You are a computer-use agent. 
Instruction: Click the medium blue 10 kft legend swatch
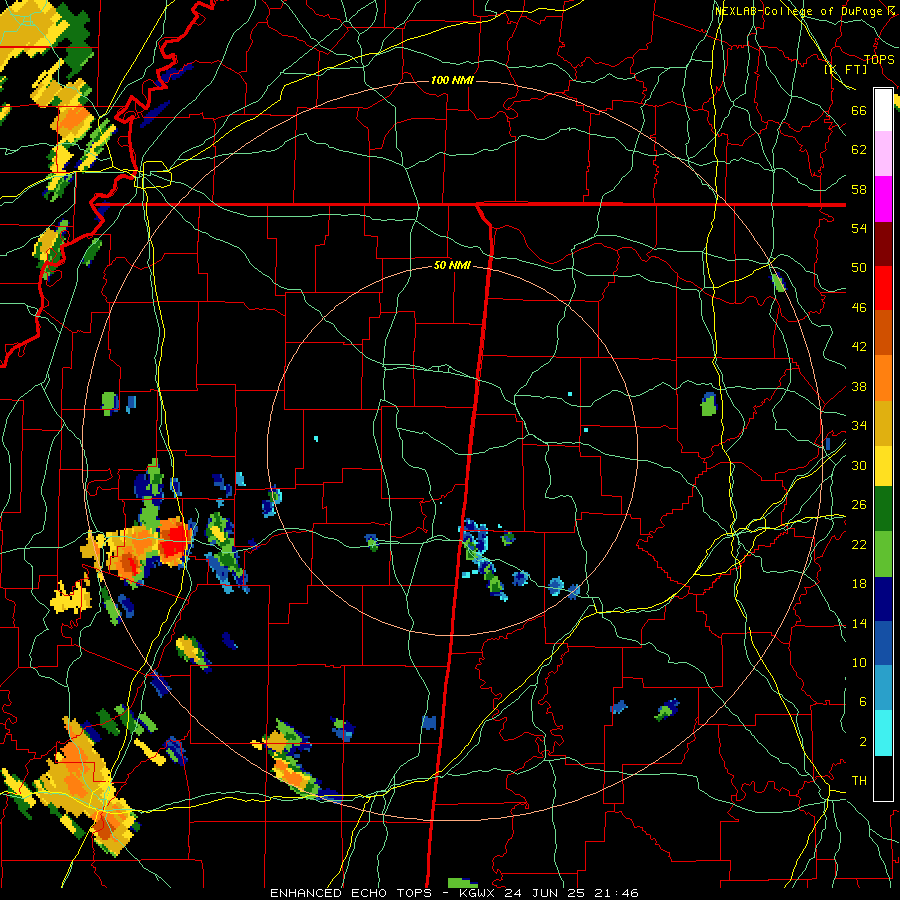coord(883,643)
